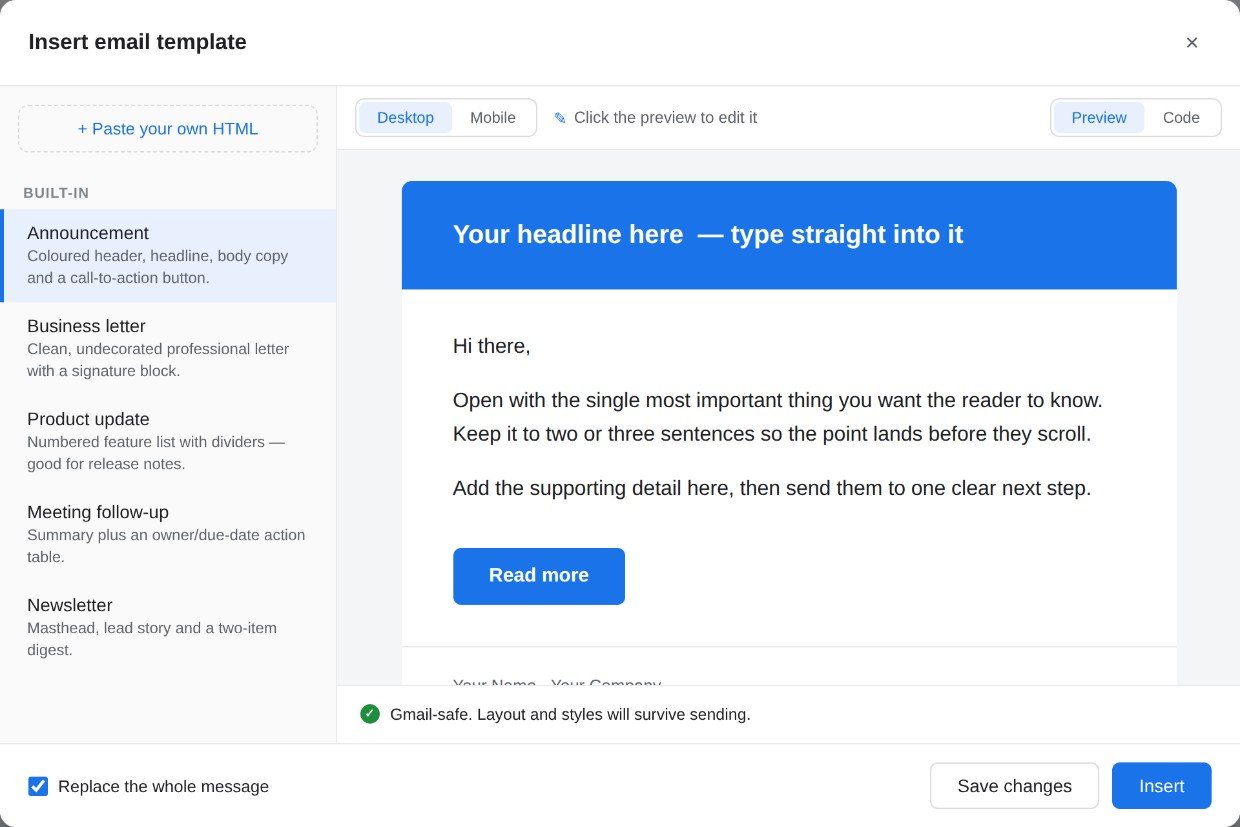1240x827 pixels.
Task: Choose the Product update template
Action: tap(168, 441)
